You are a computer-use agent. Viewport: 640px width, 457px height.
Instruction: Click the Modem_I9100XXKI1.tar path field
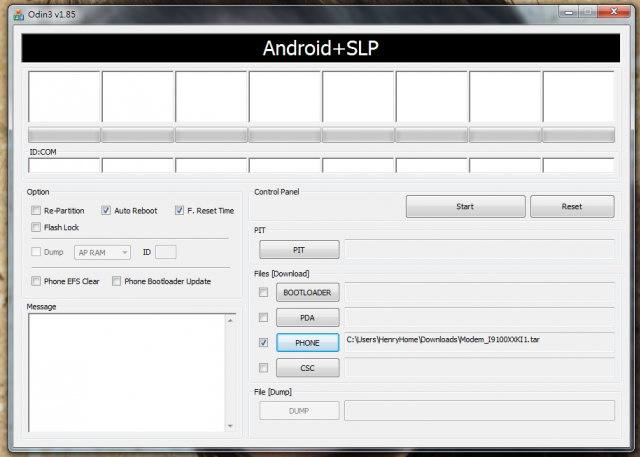[480, 342]
